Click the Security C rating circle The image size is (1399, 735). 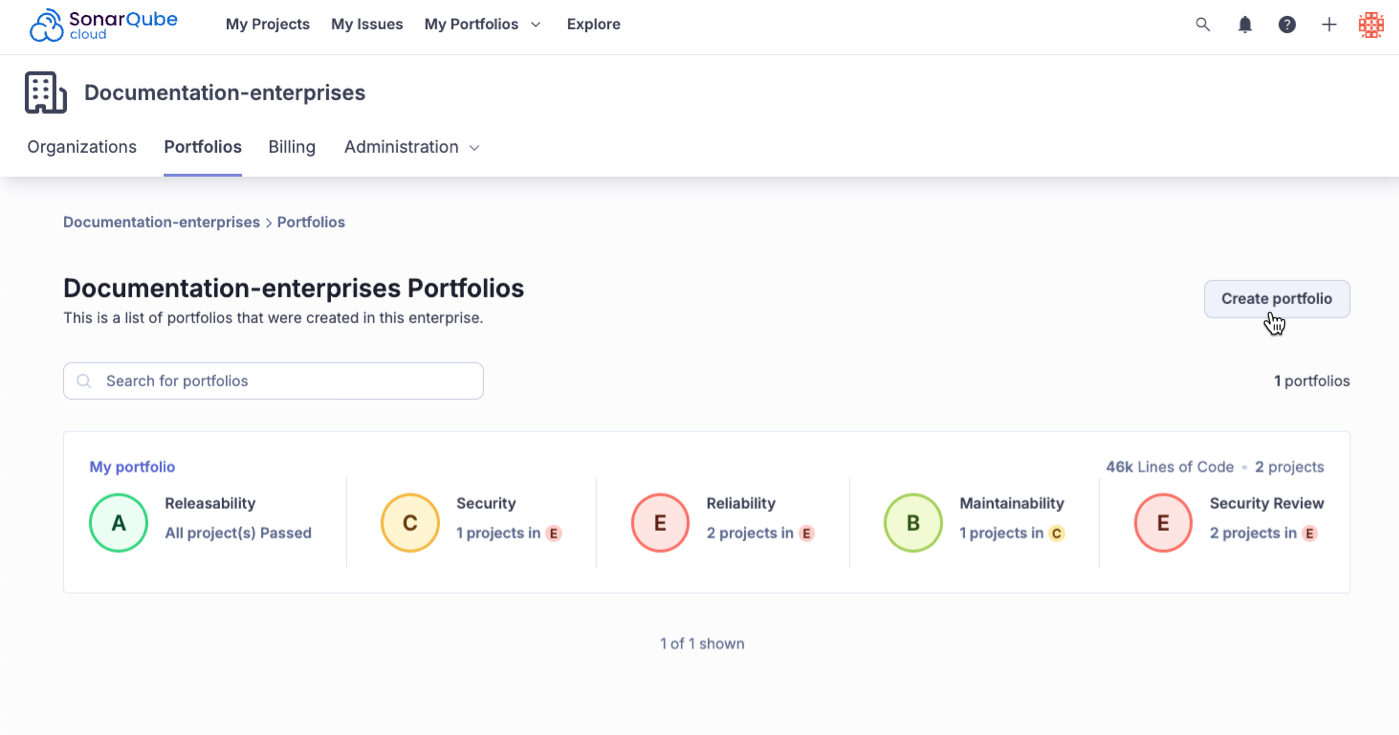(410, 523)
